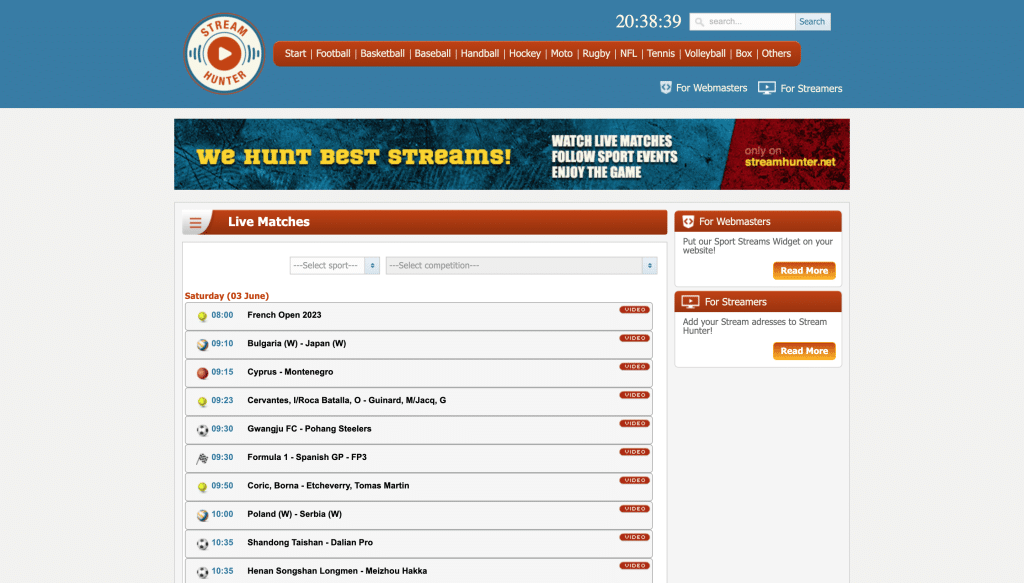Screen dimensions: 1024x583
Task: Click the shield icon next to For Webmasters in header
Action: [666, 88]
